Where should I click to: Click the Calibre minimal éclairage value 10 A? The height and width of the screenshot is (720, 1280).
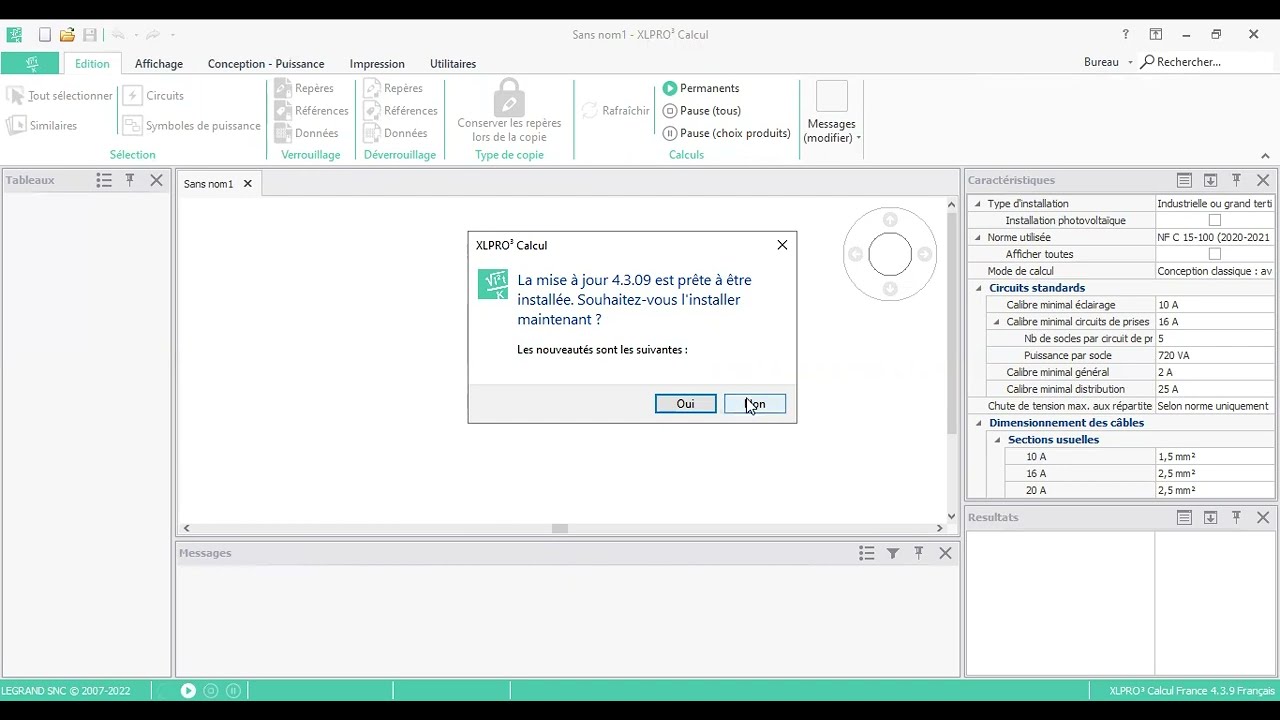[x=1214, y=305]
